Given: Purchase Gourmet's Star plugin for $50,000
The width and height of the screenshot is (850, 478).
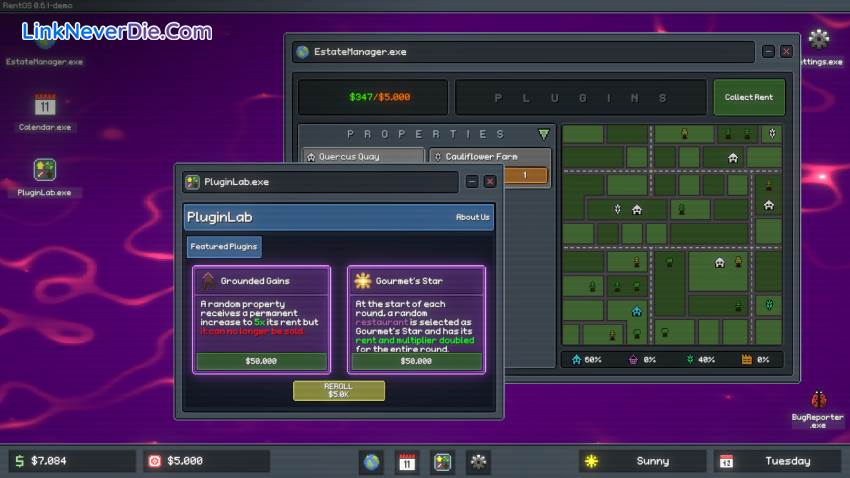Looking at the screenshot, I should coord(416,361).
